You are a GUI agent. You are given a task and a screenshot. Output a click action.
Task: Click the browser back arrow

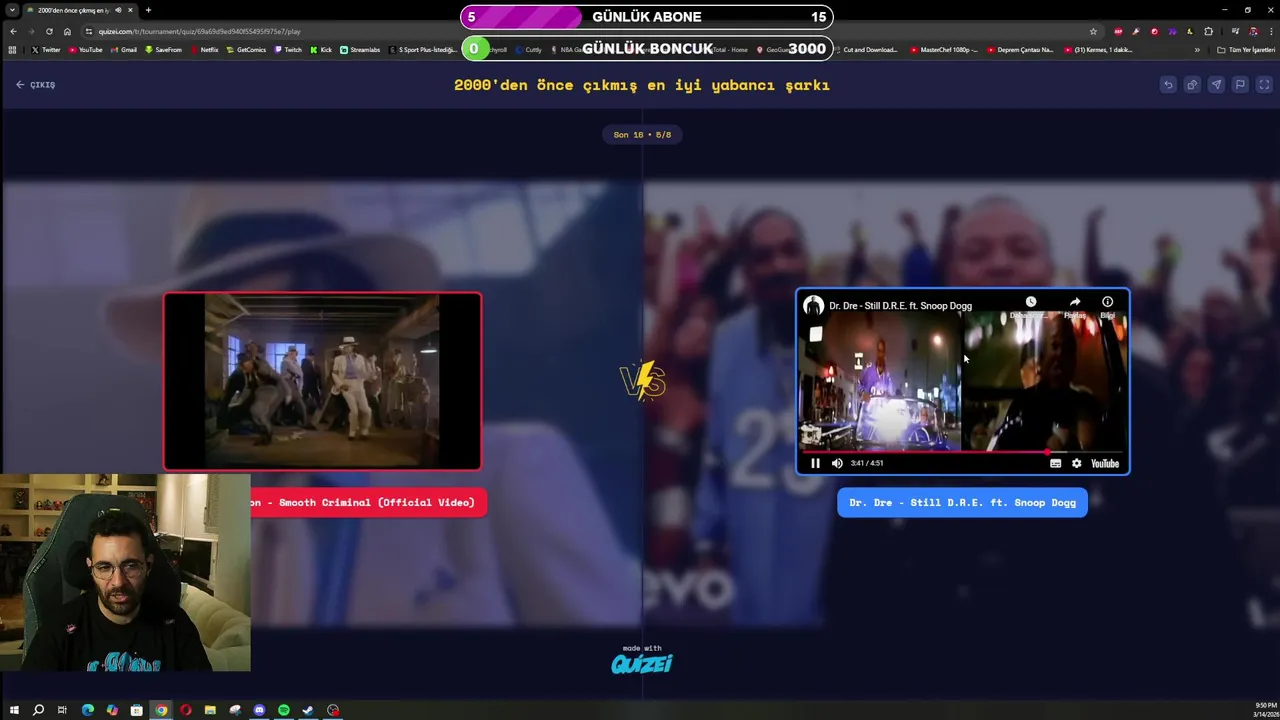(x=13, y=31)
